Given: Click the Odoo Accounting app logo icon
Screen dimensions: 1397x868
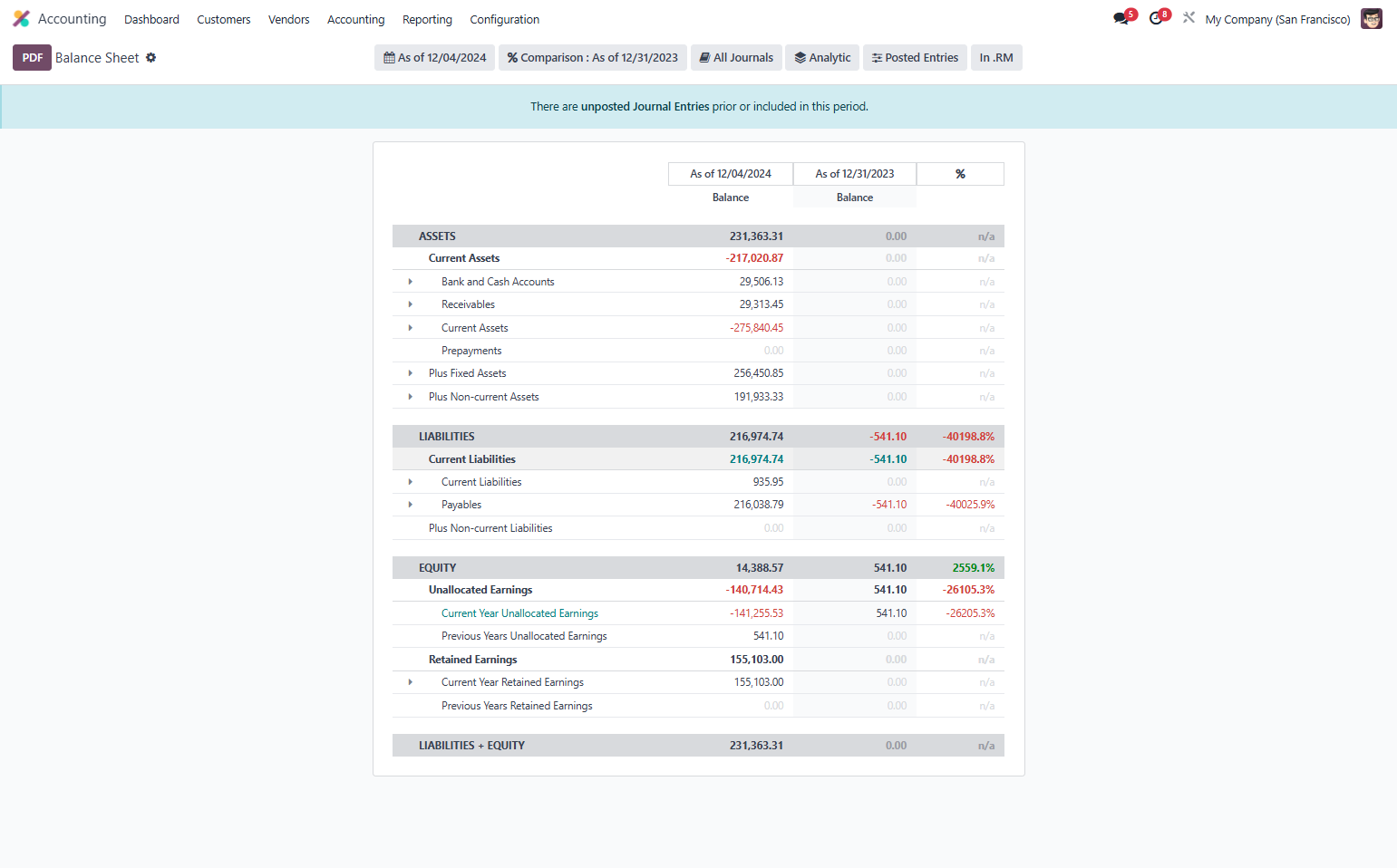Looking at the screenshot, I should [22, 19].
